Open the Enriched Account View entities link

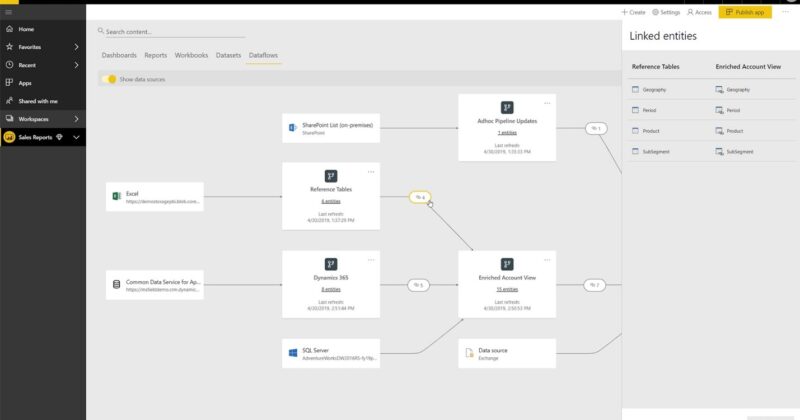(x=507, y=289)
